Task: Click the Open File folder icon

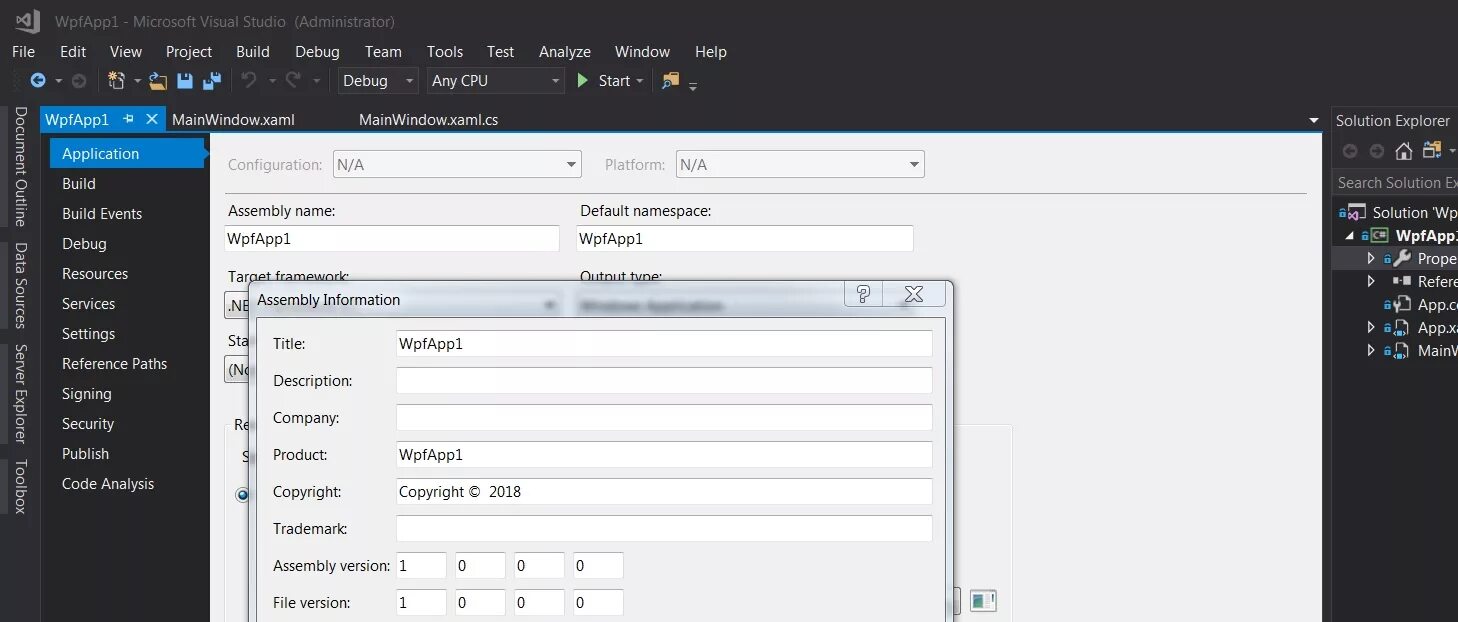Action: click(x=158, y=81)
